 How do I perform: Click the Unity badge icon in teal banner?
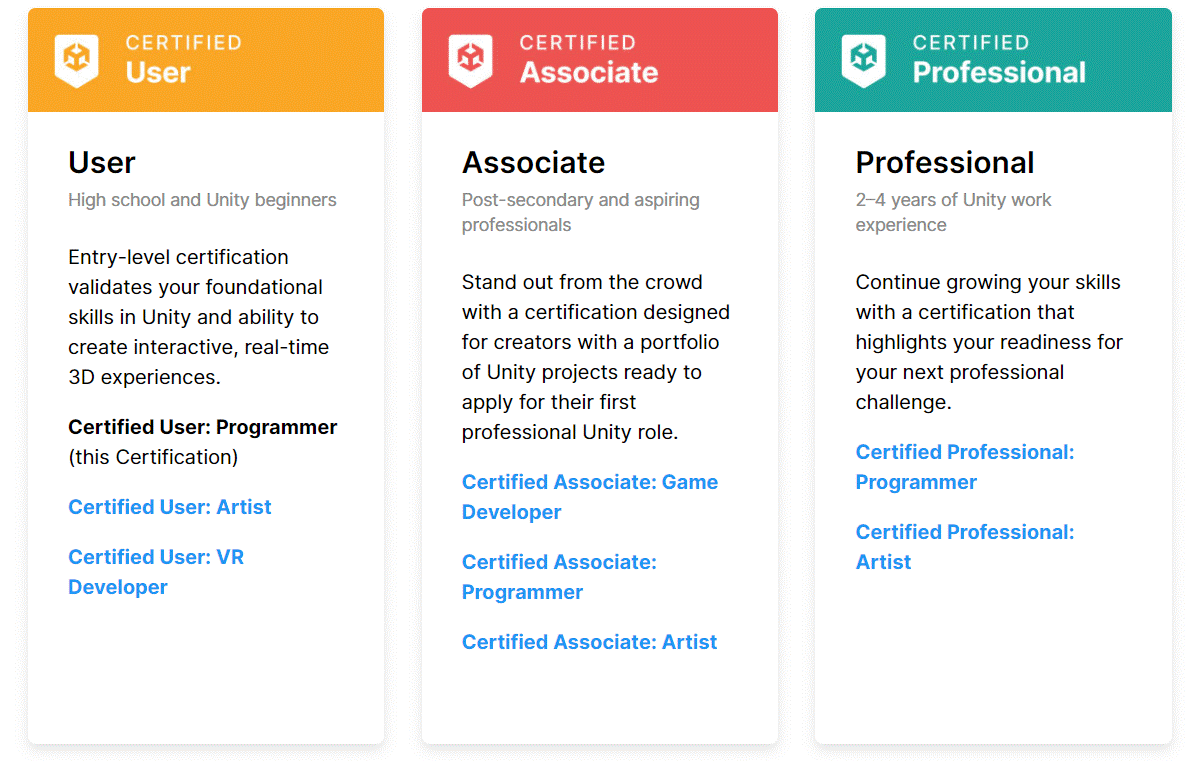point(863,60)
